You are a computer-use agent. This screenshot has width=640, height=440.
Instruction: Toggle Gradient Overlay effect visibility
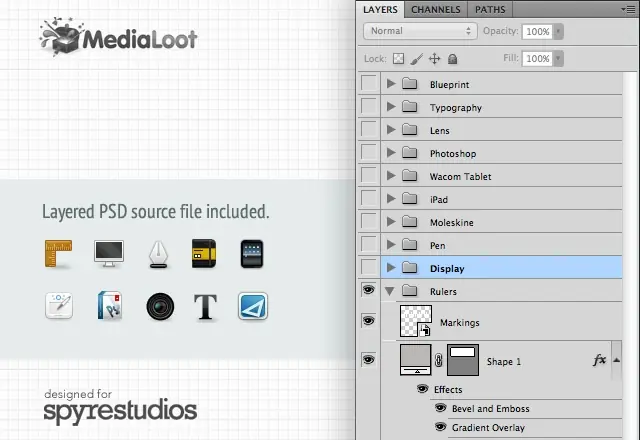click(x=440, y=427)
